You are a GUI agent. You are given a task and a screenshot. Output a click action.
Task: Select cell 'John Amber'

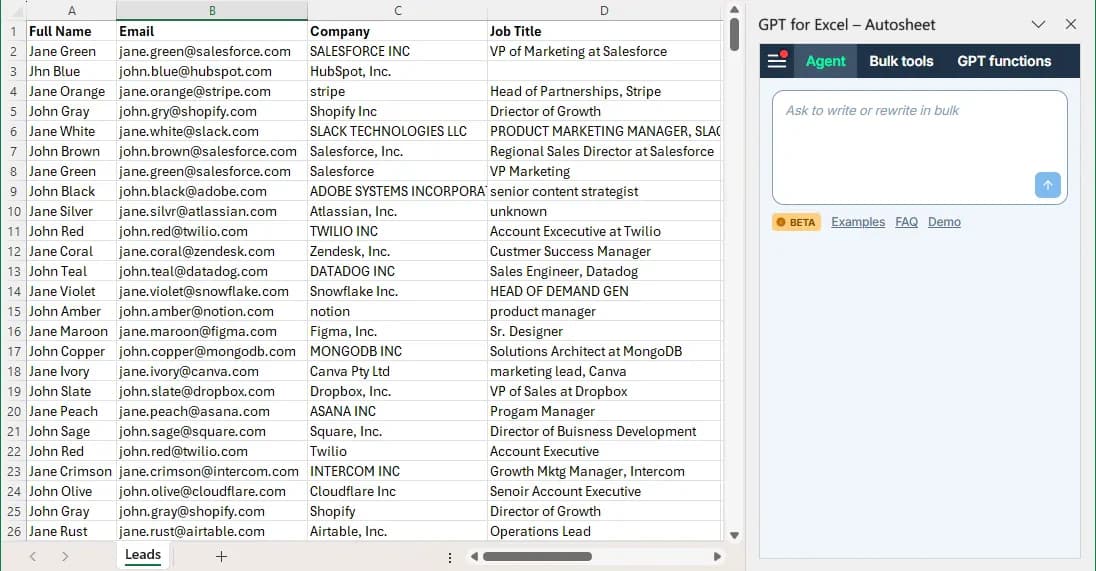point(71,312)
